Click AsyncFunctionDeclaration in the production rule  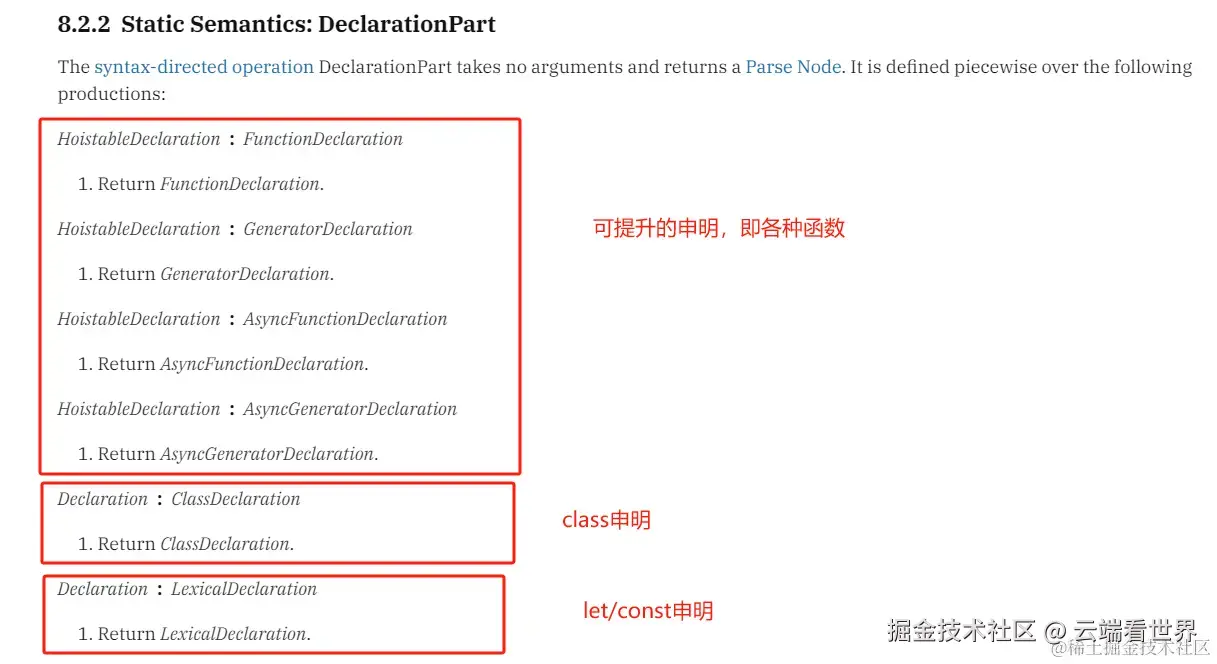click(x=345, y=319)
